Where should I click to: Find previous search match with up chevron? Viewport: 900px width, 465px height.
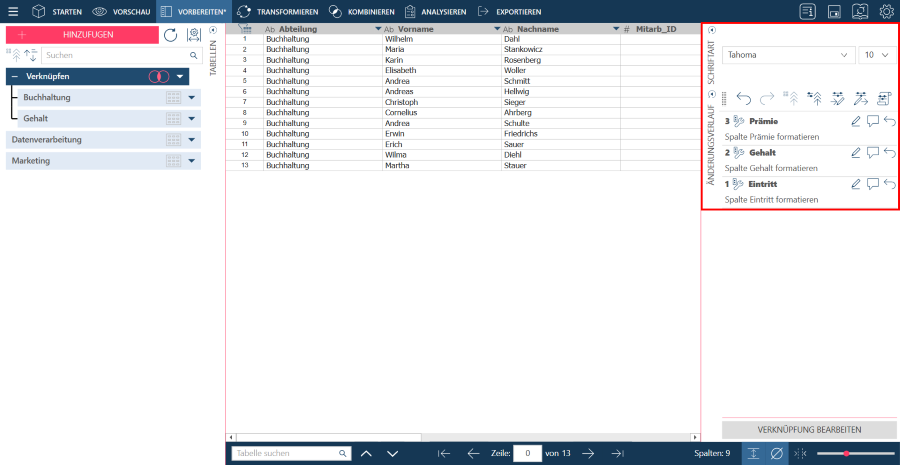point(366,454)
